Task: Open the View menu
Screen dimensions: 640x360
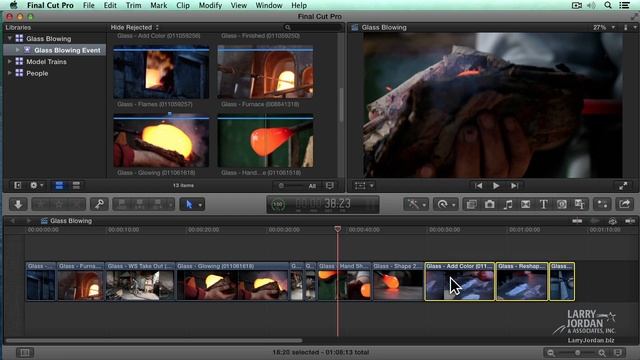Action: pyautogui.click(x=239, y=5)
